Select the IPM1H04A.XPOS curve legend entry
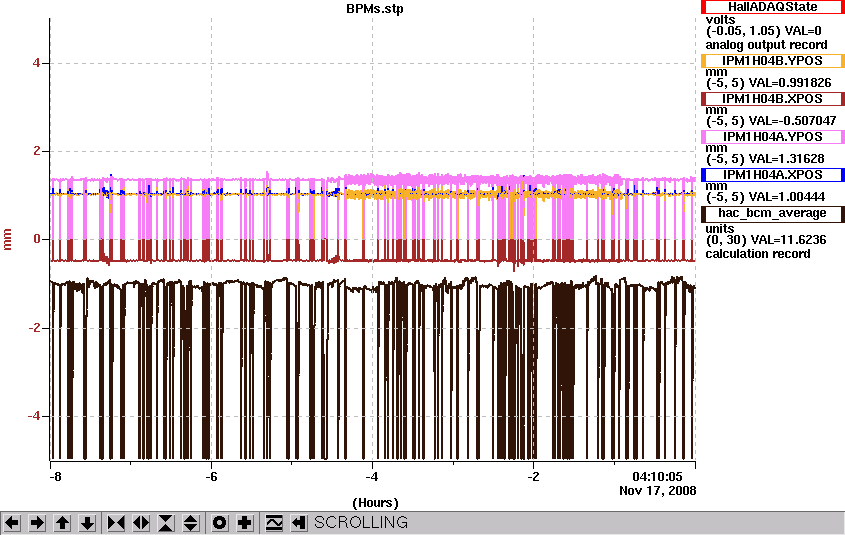The height and width of the screenshot is (535, 845). (772, 175)
